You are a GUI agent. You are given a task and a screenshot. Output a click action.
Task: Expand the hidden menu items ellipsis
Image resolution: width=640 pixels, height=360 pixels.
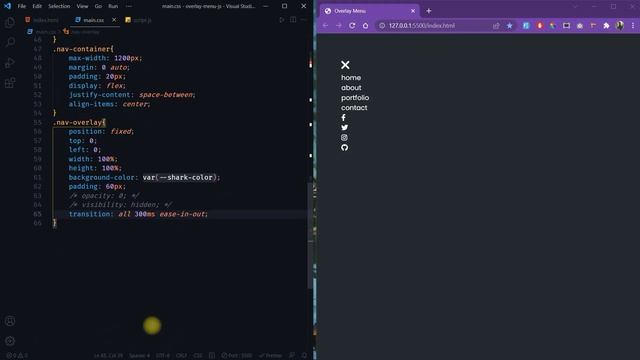(129, 6)
